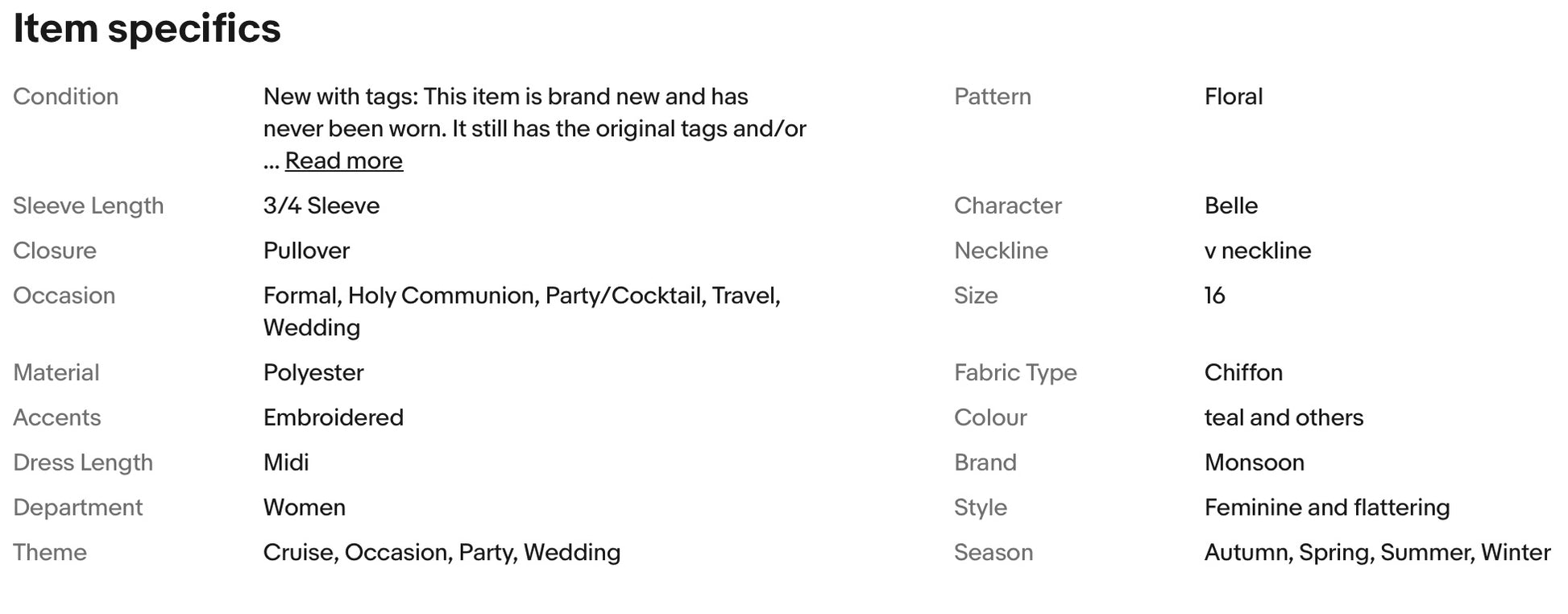Select the 3/4 Sleeve value

click(x=321, y=205)
